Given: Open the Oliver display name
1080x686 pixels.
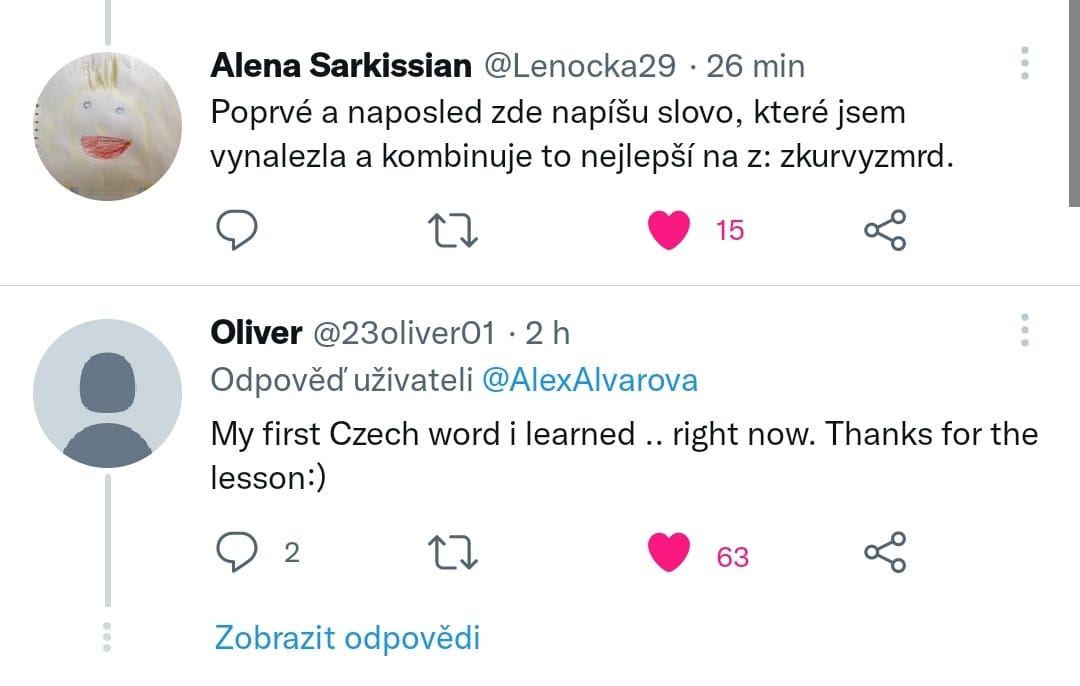Looking at the screenshot, I should pyautogui.click(x=256, y=332).
